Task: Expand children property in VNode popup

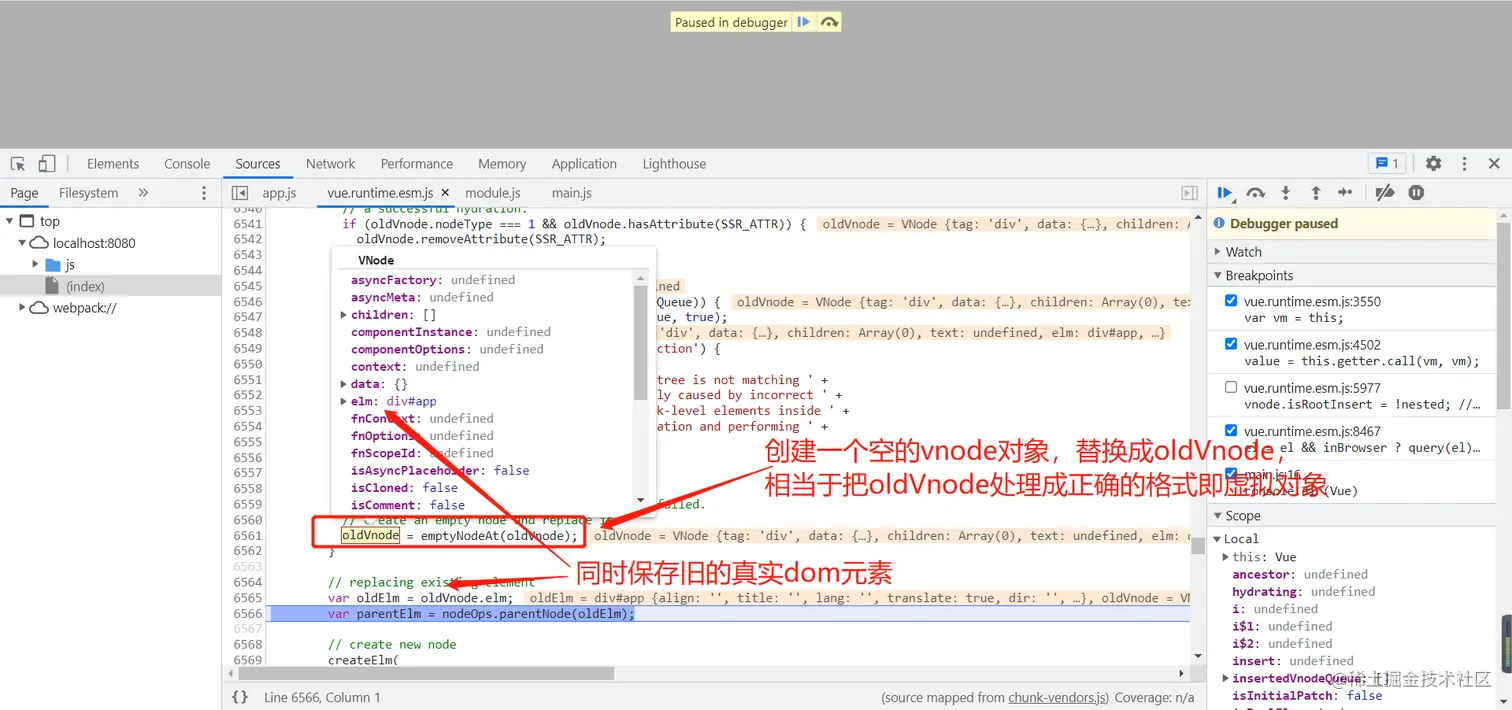Action: (x=343, y=315)
